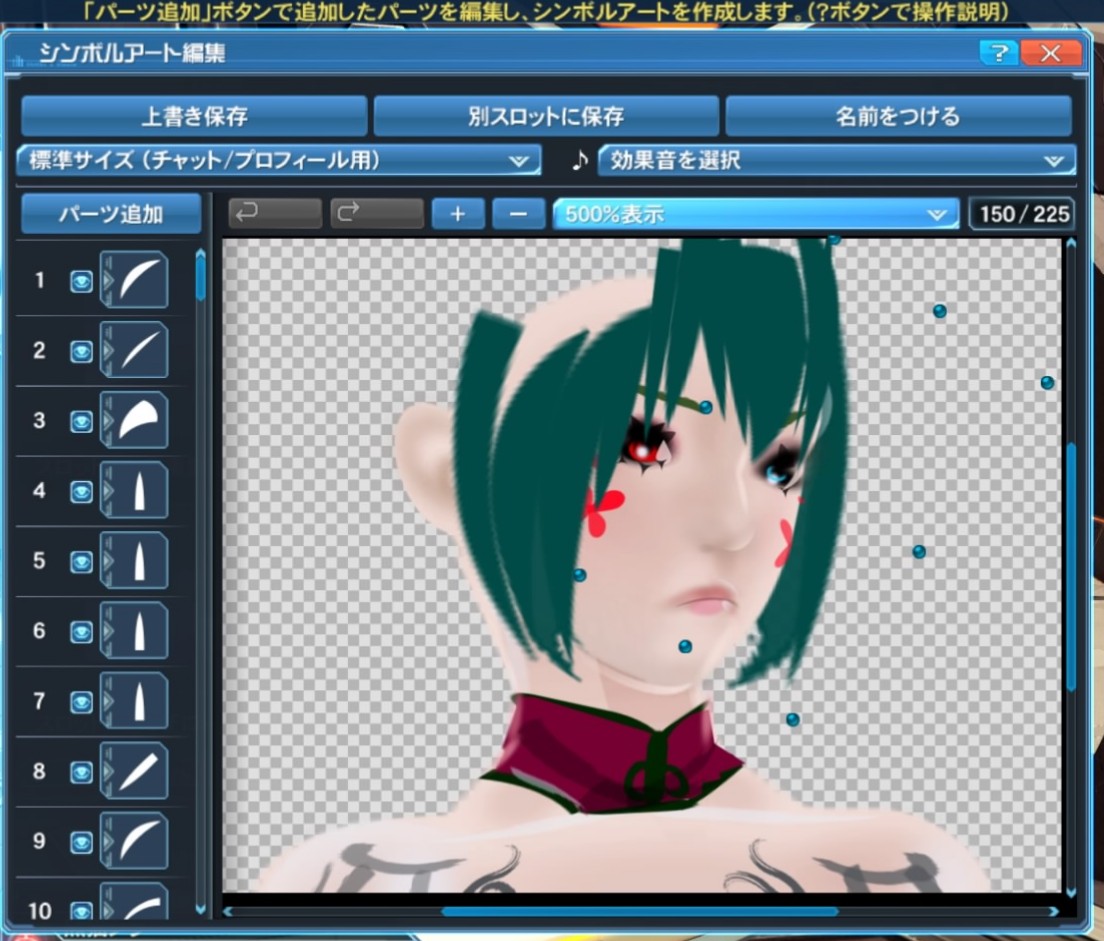Screen dimensions: 1104x941
Task: Click the 150 / 225 parts counter
Action: pyautogui.click(x=1024, y=213)
